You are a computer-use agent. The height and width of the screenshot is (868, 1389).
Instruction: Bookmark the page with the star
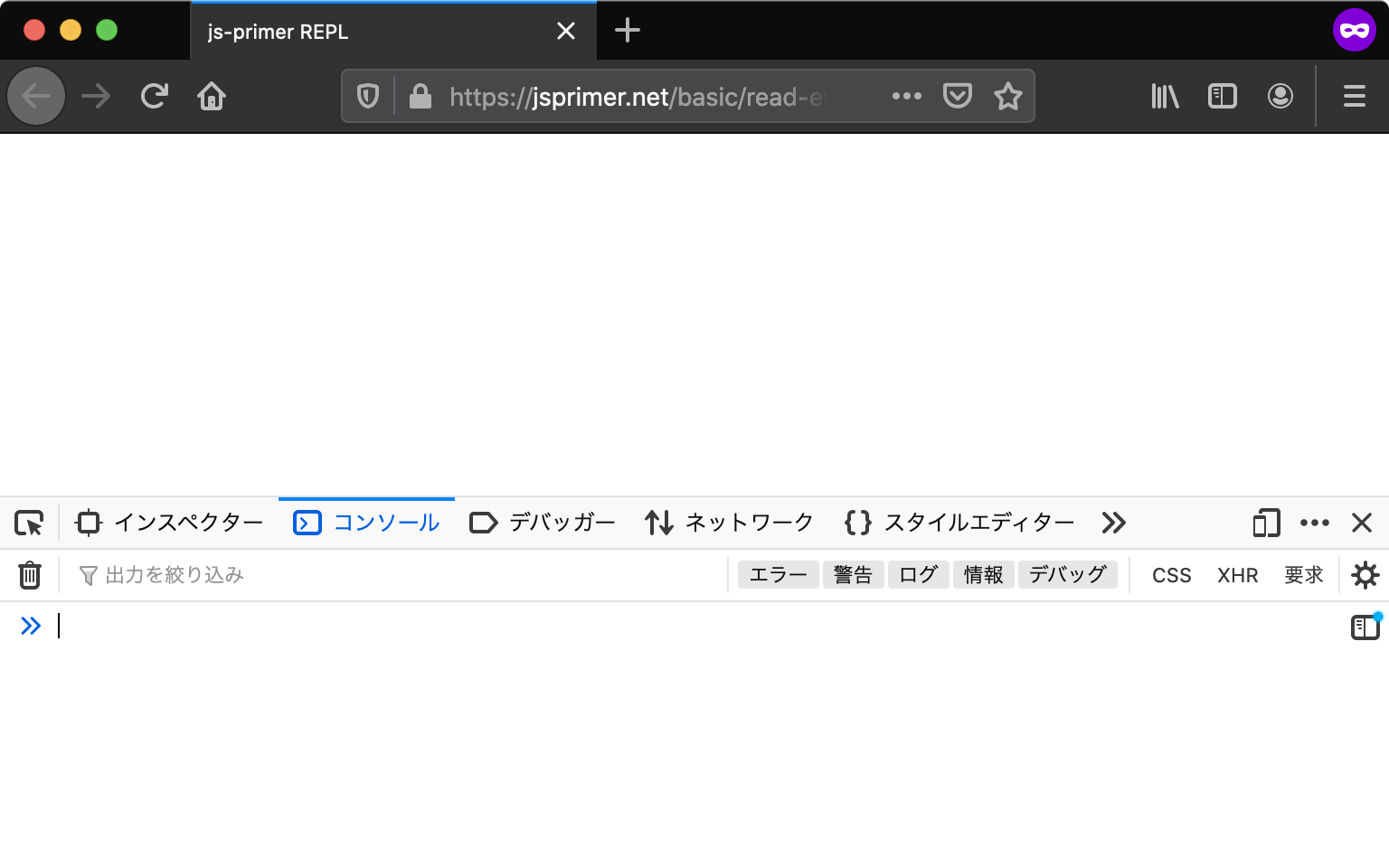tap(1006, 96)
